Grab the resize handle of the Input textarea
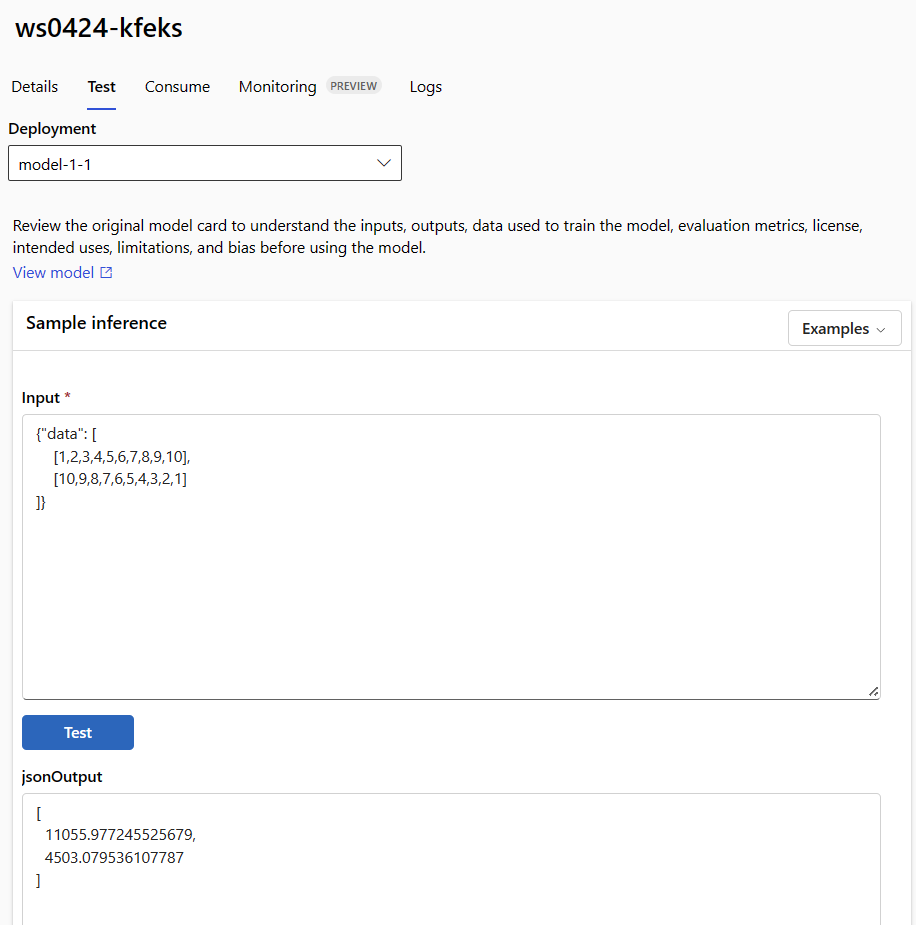This screenshot has width=916, height=925. click(x=873, y=691)
